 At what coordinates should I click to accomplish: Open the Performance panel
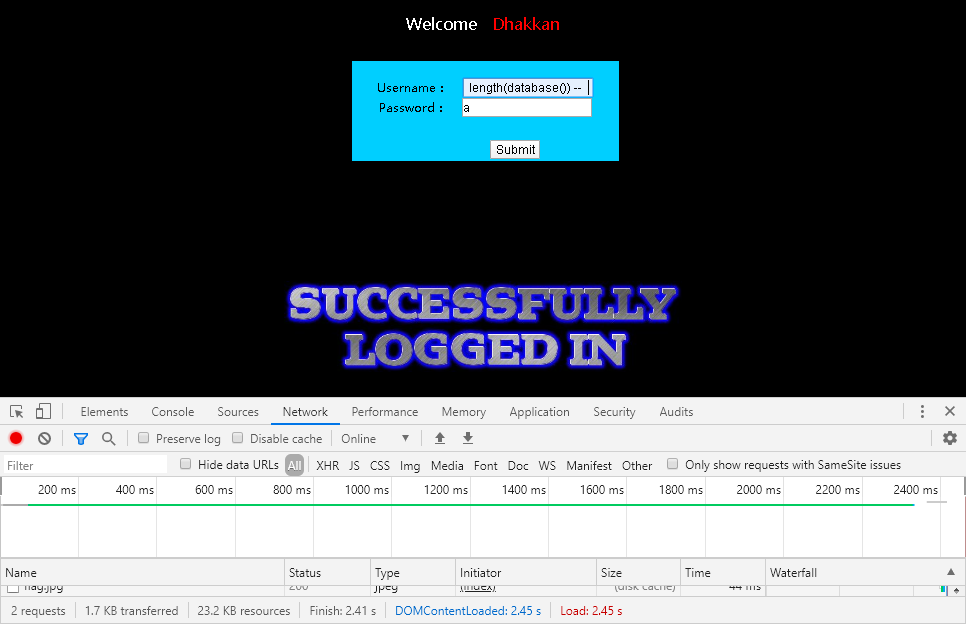(384, 411)
